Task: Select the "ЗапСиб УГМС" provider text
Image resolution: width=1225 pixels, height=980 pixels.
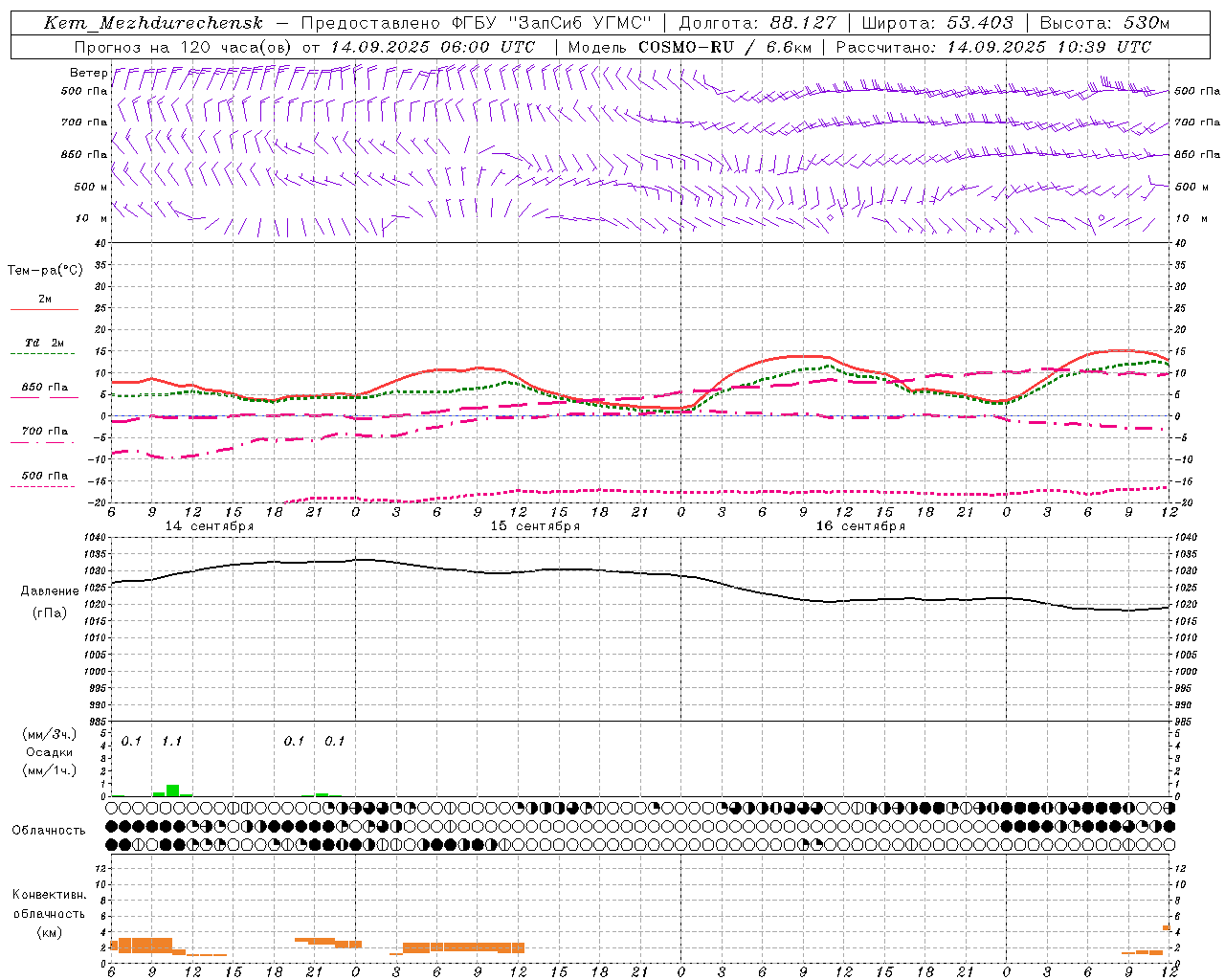Action: point(580,23)
